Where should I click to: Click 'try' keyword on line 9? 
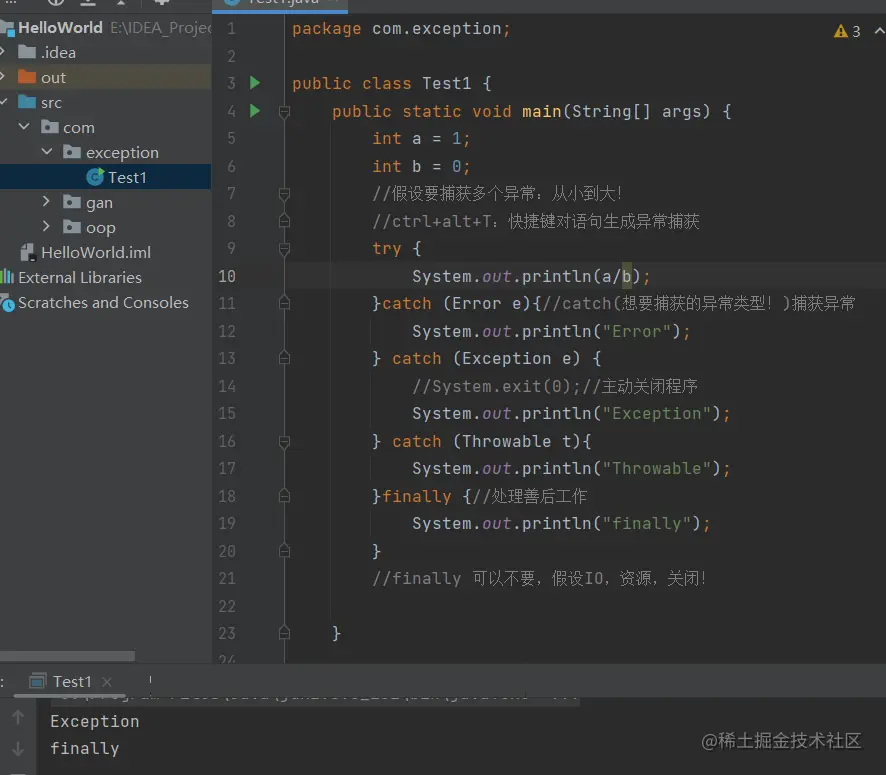(386, 249)
